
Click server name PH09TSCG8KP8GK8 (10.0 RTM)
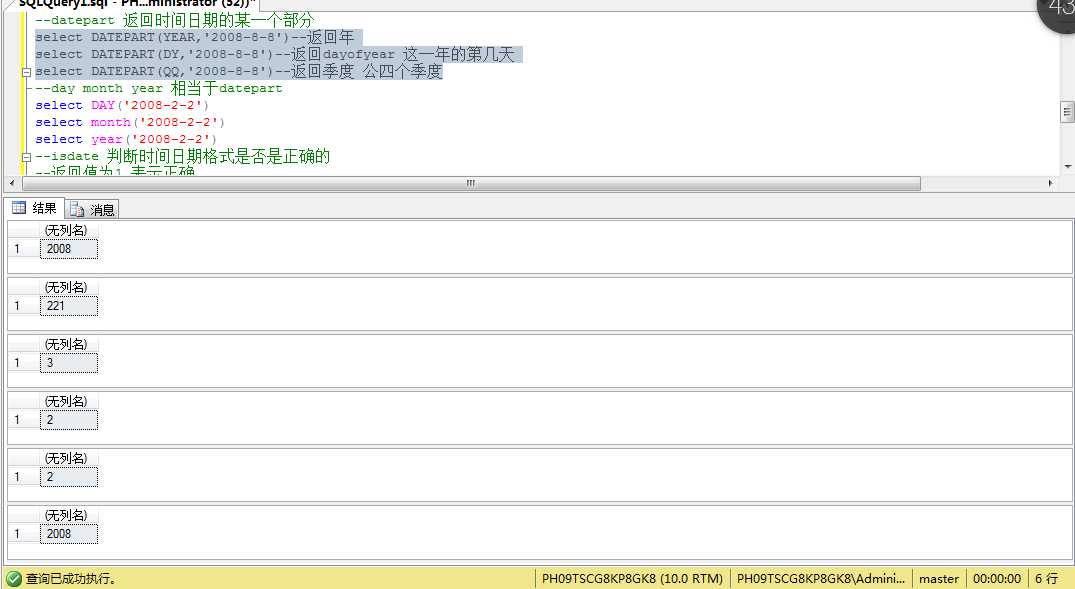[632, 579]
